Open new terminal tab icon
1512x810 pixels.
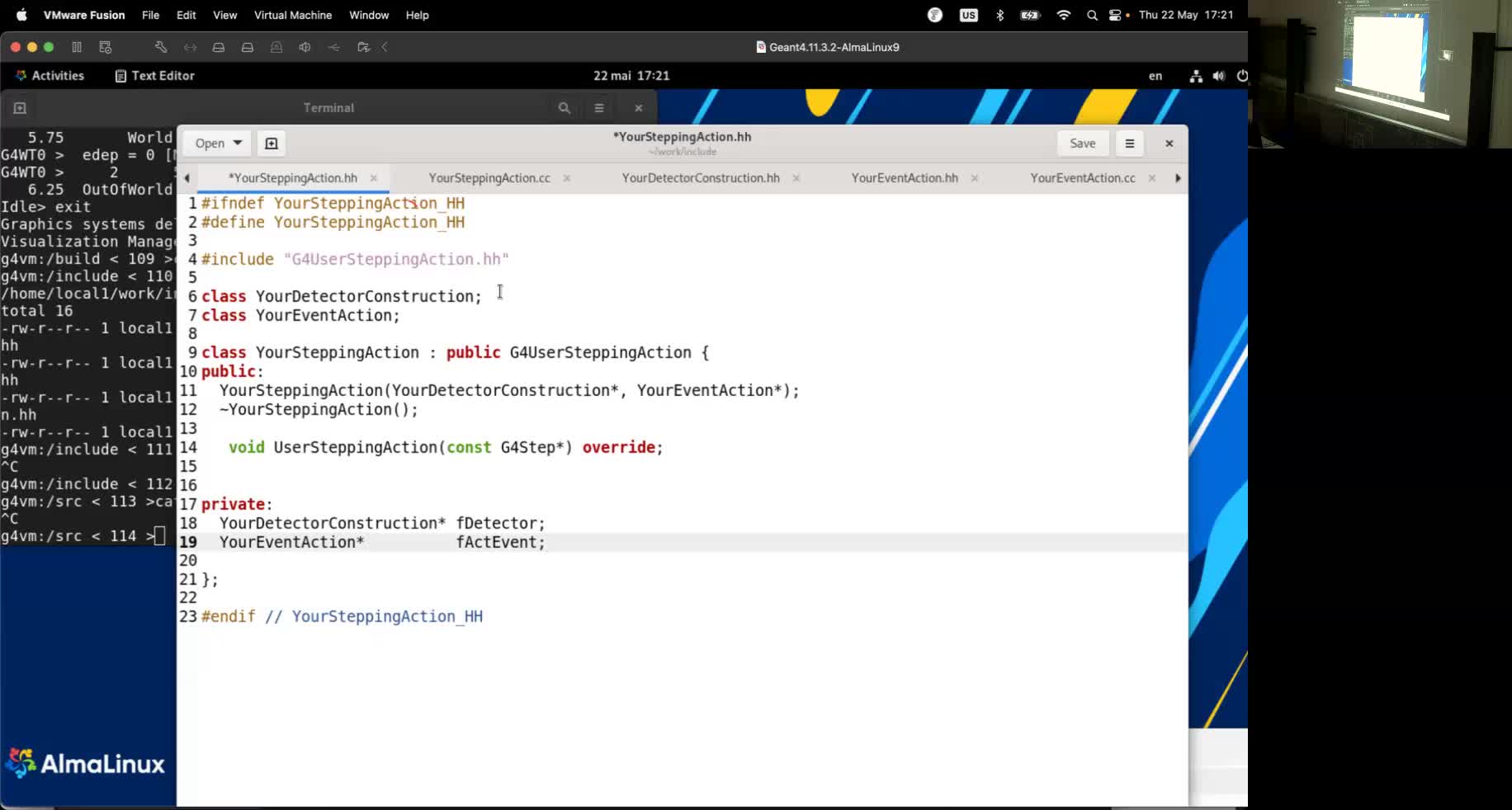[20, 108]
